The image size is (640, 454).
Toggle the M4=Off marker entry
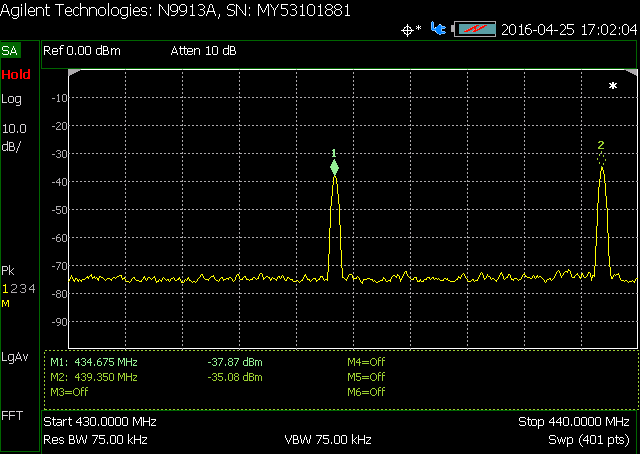[x=365, y=362]
